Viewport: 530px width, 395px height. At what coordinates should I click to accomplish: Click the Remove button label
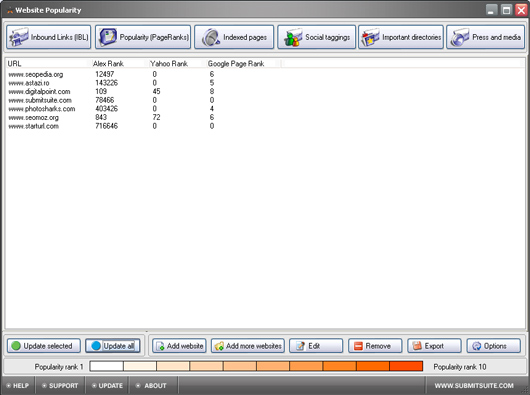pos(378,346)
